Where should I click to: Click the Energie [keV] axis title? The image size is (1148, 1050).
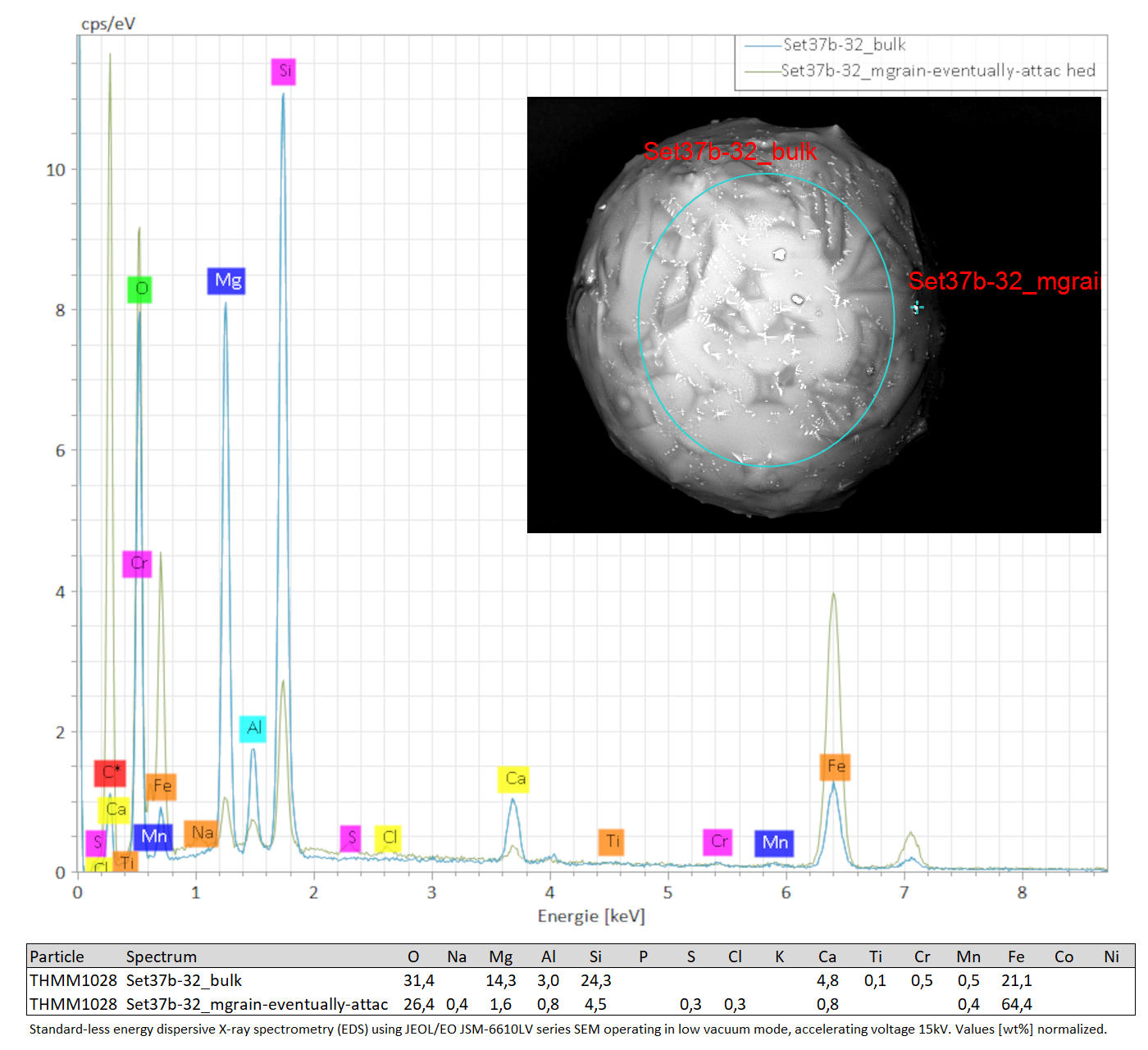click(x=591, y=916)
